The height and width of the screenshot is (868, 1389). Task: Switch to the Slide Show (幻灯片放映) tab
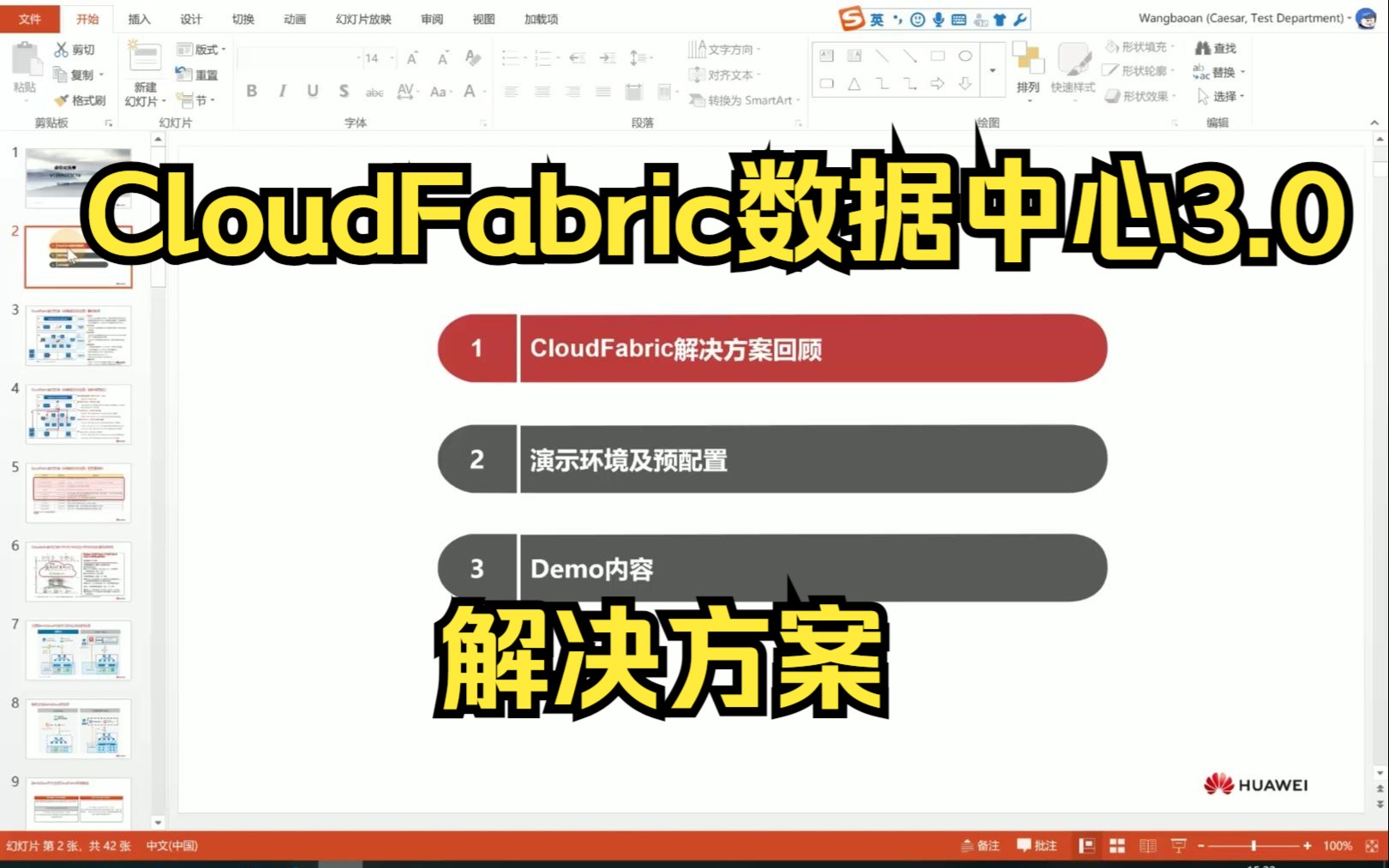tap(363, 19)
